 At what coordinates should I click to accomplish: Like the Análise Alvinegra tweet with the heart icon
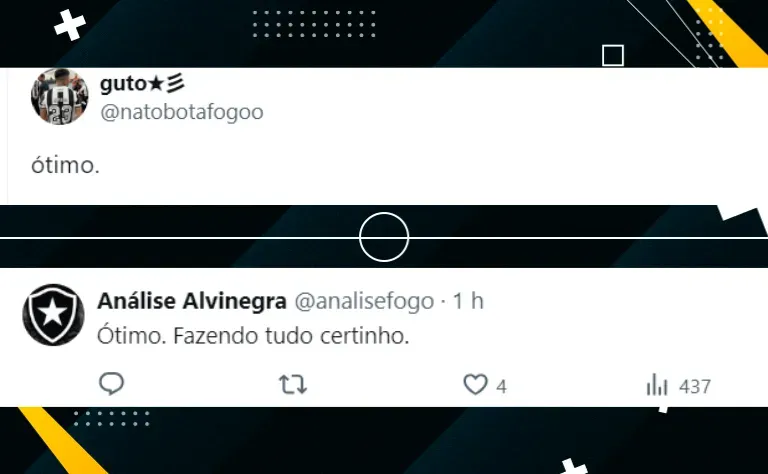pyautogui.click(x=476, y=384)
